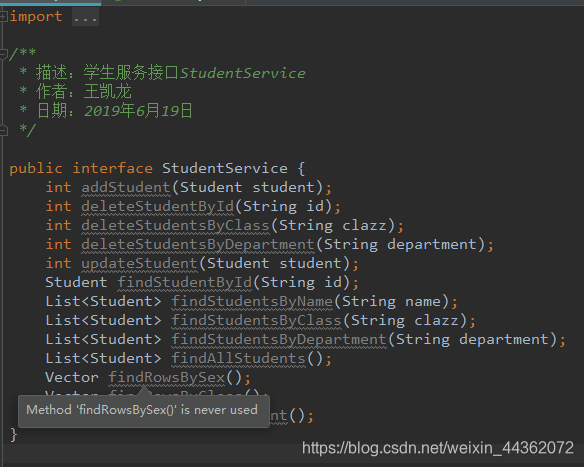Click the List<Student> type before findAllStudents
584x467 pixels.
(x=103, y=359)
